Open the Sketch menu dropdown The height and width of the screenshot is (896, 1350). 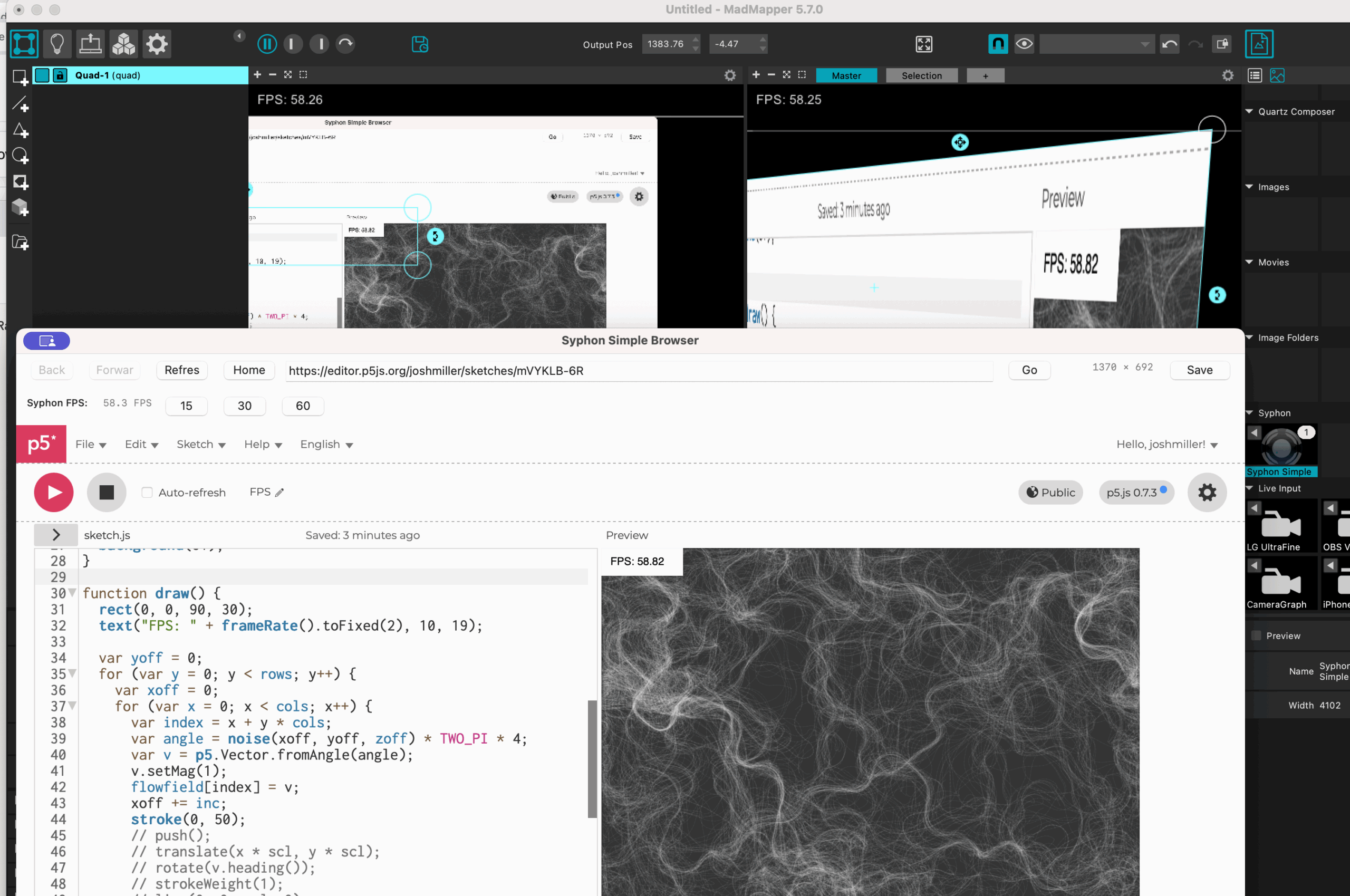[x=200, y=445]
